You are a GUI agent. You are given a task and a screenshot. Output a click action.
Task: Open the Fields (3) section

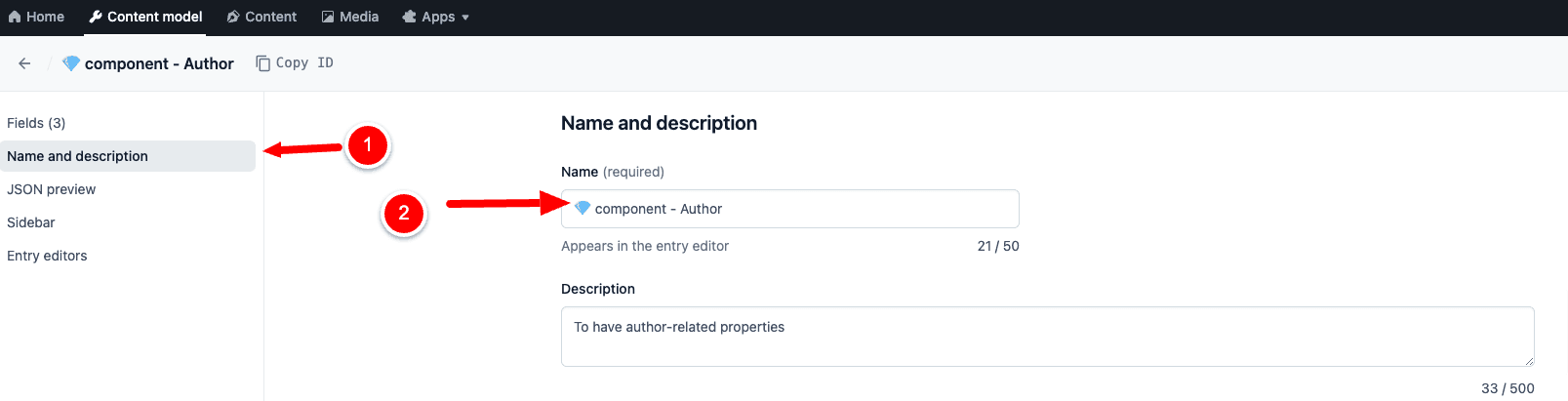coord(36,123)
